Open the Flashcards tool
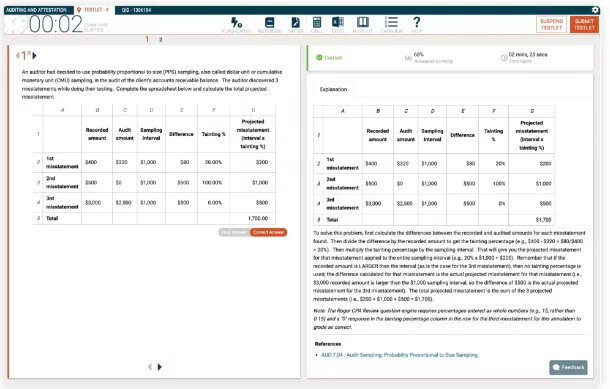Image resolution: width=610 pixels, height=389 pixels. tap(237, 25)
